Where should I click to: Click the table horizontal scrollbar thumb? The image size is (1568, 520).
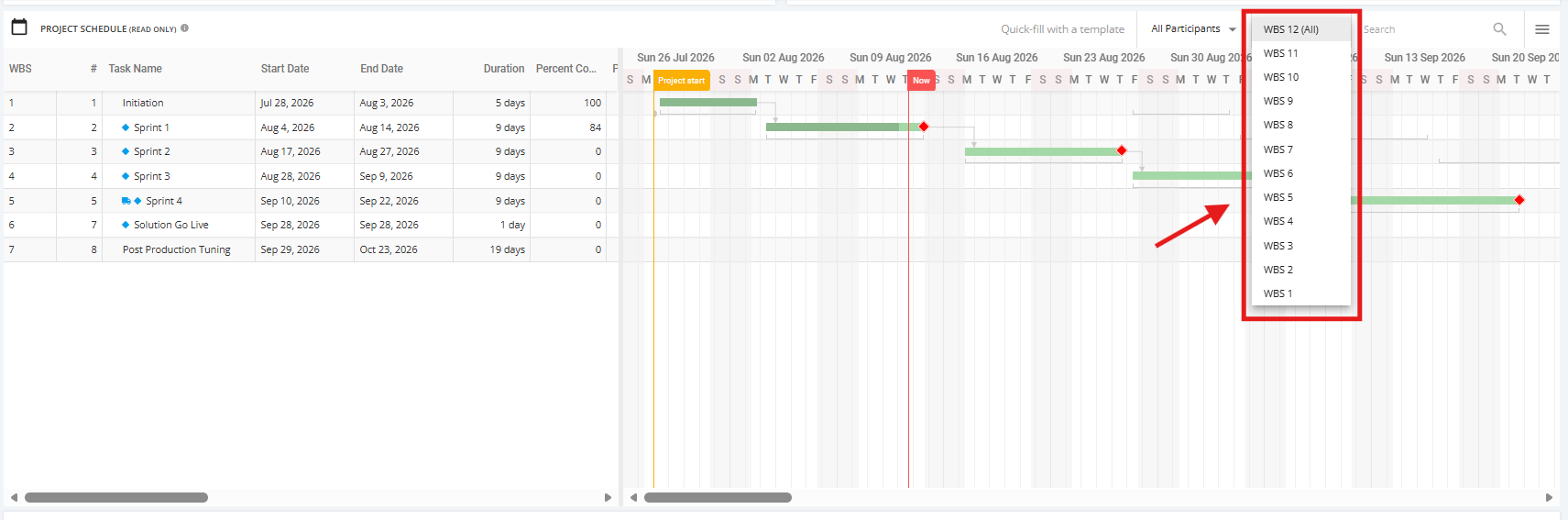point(116,497)
